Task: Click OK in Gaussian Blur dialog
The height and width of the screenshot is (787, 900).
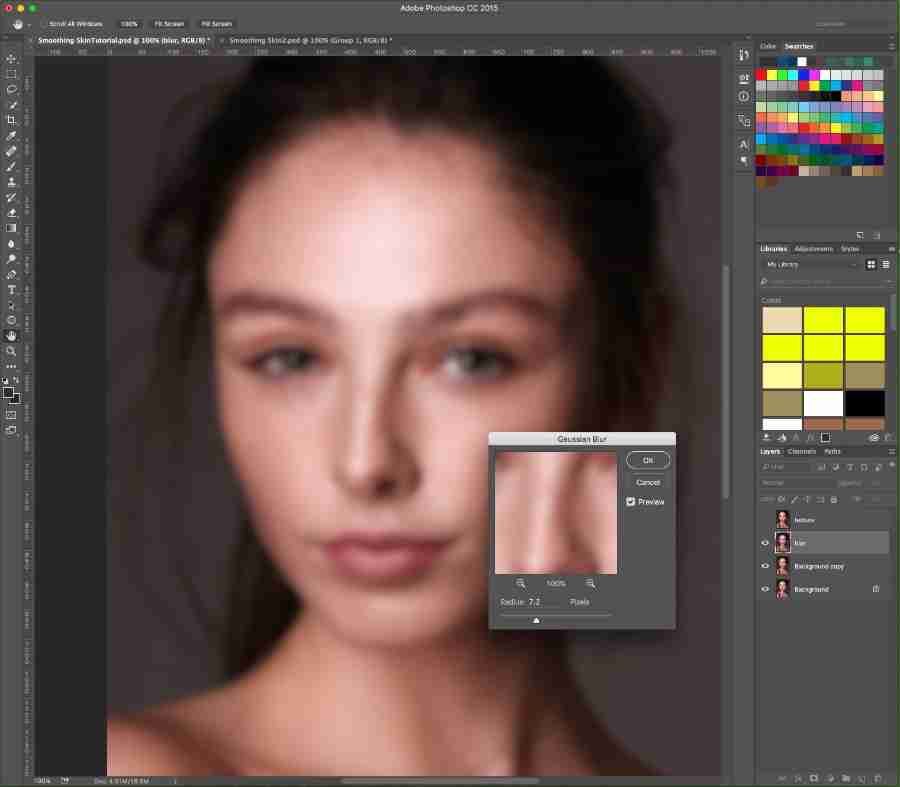Action: click(647, 460)
